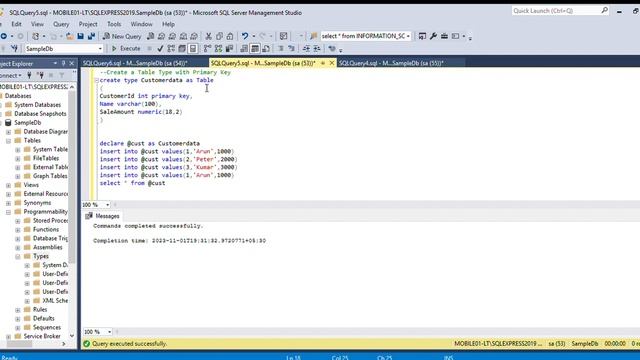Click the Database Engine Query icon
This screenshot has width=640, height=360.
(x=151, y=36)
